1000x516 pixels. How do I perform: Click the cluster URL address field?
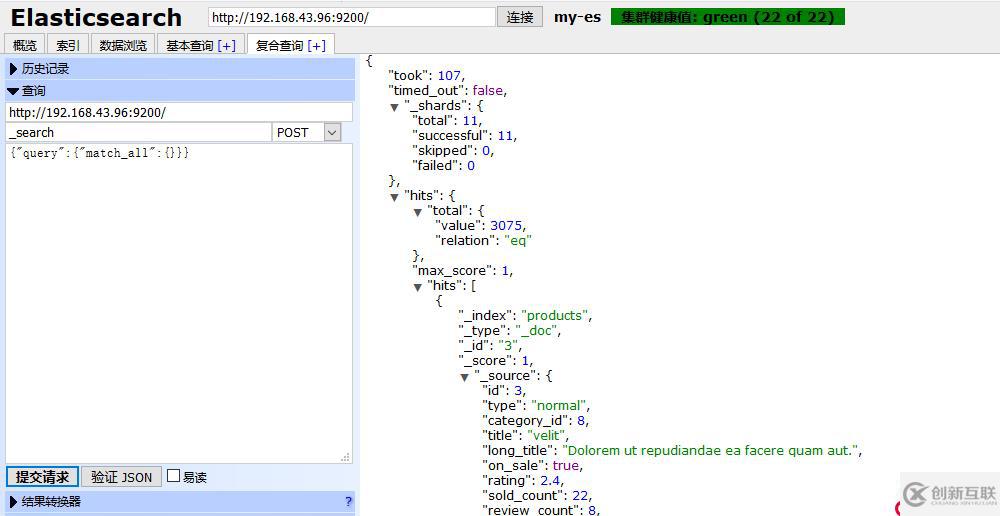point(351,17)
